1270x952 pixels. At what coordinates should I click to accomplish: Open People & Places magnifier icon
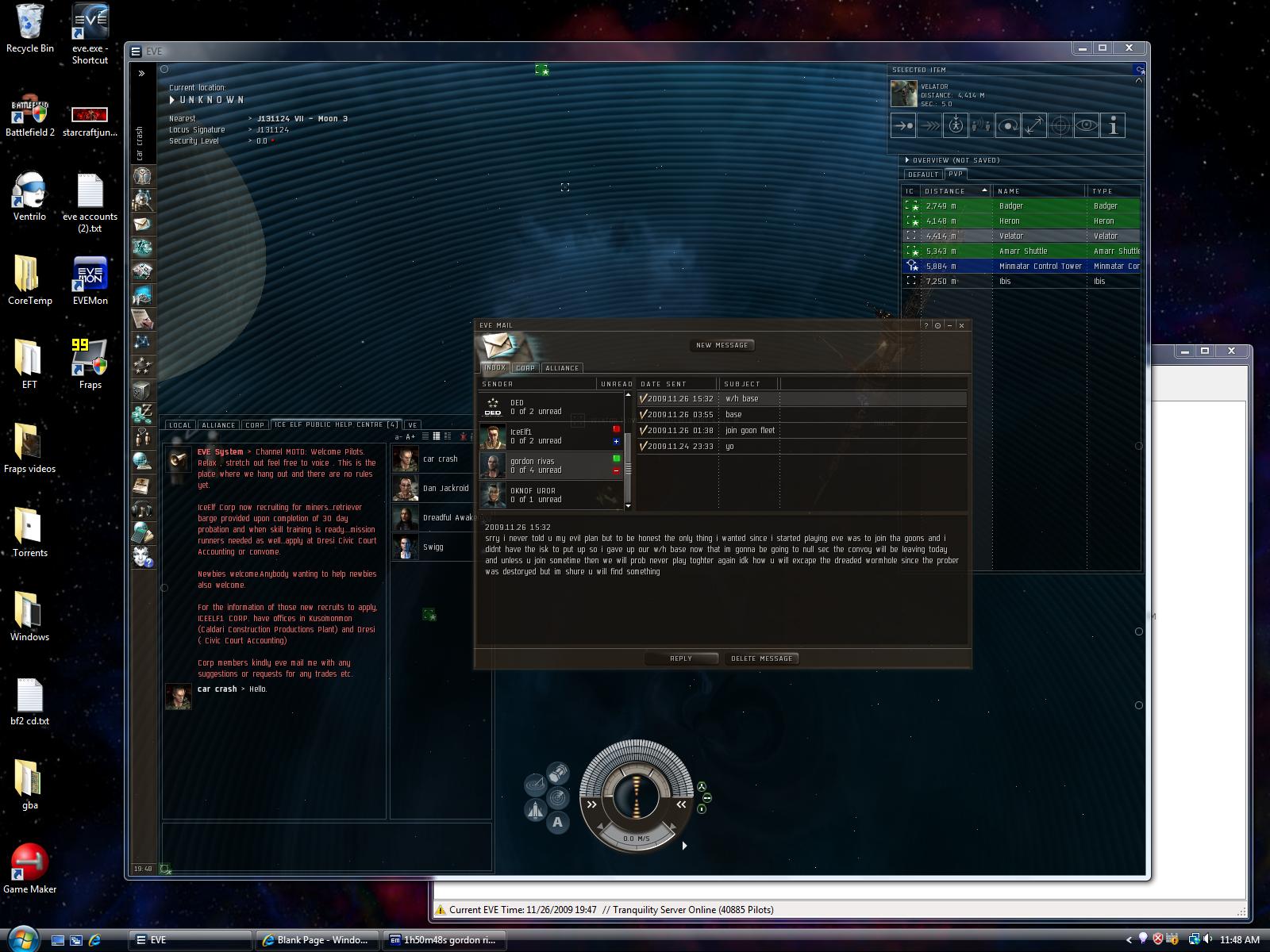pos(143,200)
